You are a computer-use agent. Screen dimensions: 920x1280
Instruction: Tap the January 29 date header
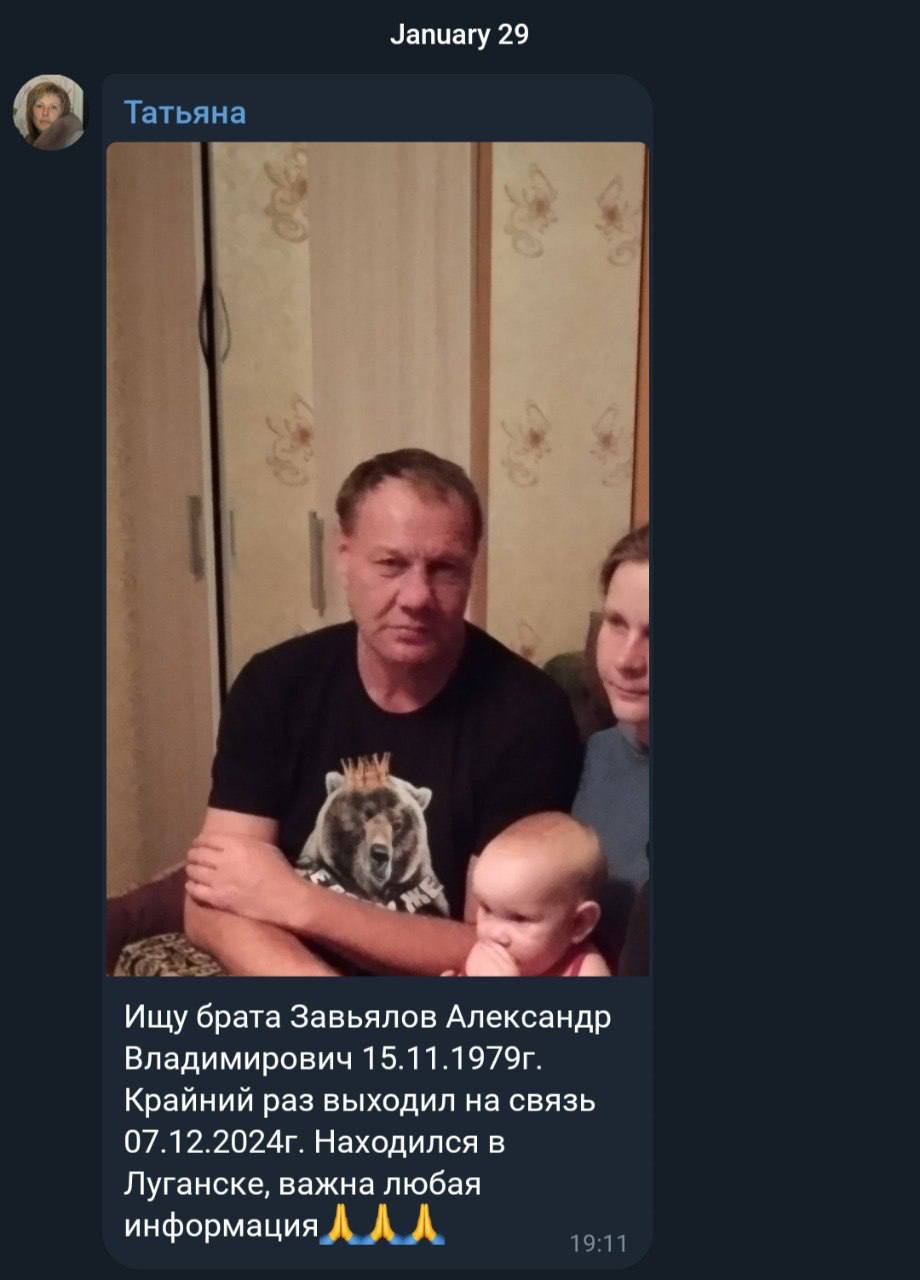(x=459, y=35)
